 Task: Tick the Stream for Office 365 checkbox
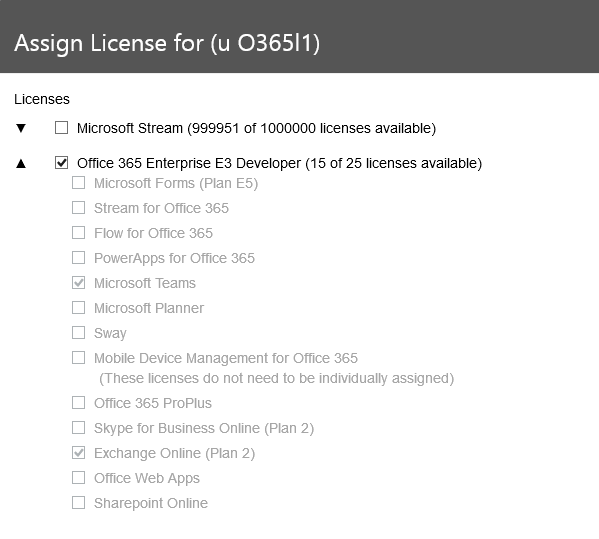pyautogui.click(x=79, y=208)
